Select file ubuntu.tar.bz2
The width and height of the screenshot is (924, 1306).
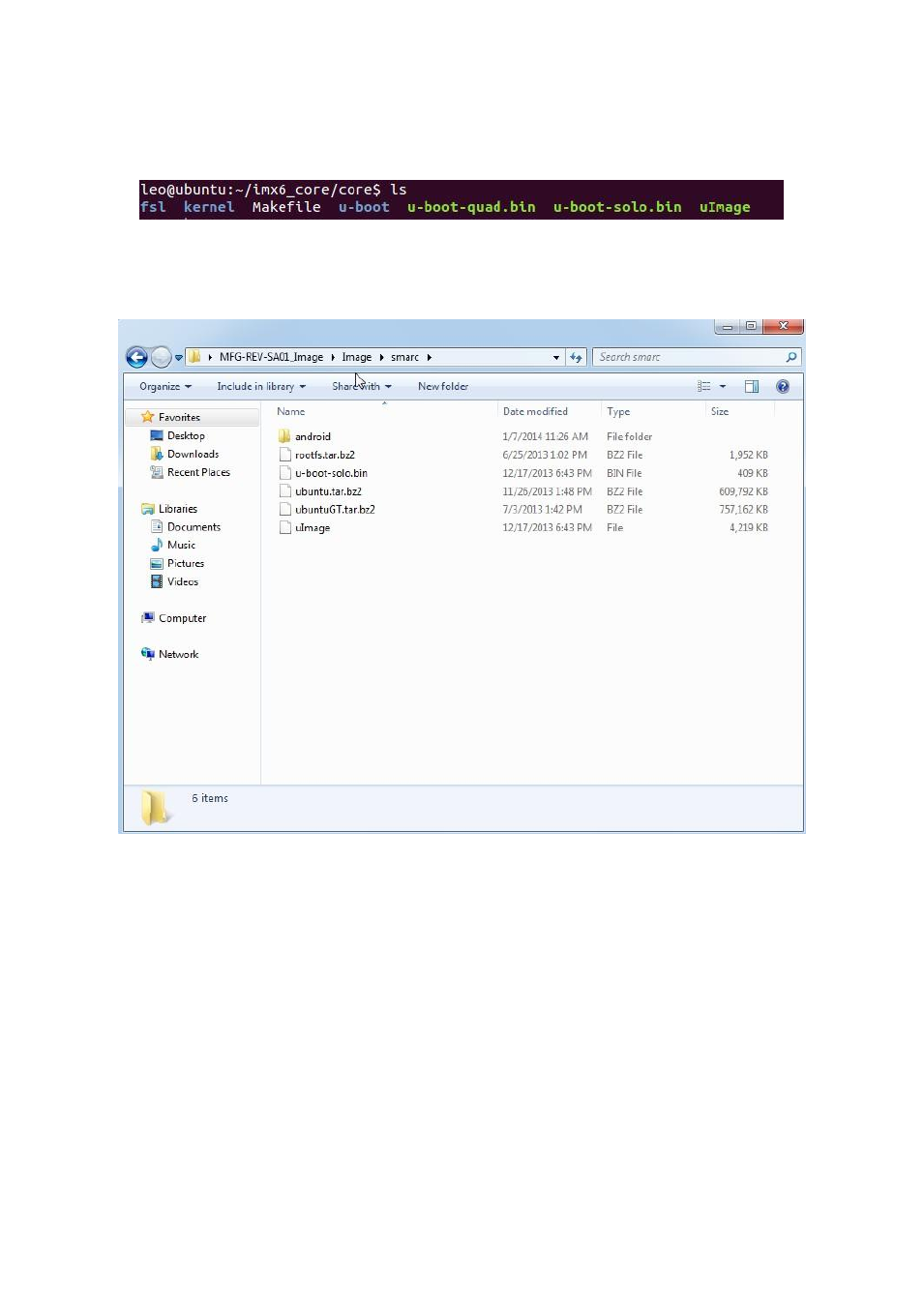(x=328, y=491)
